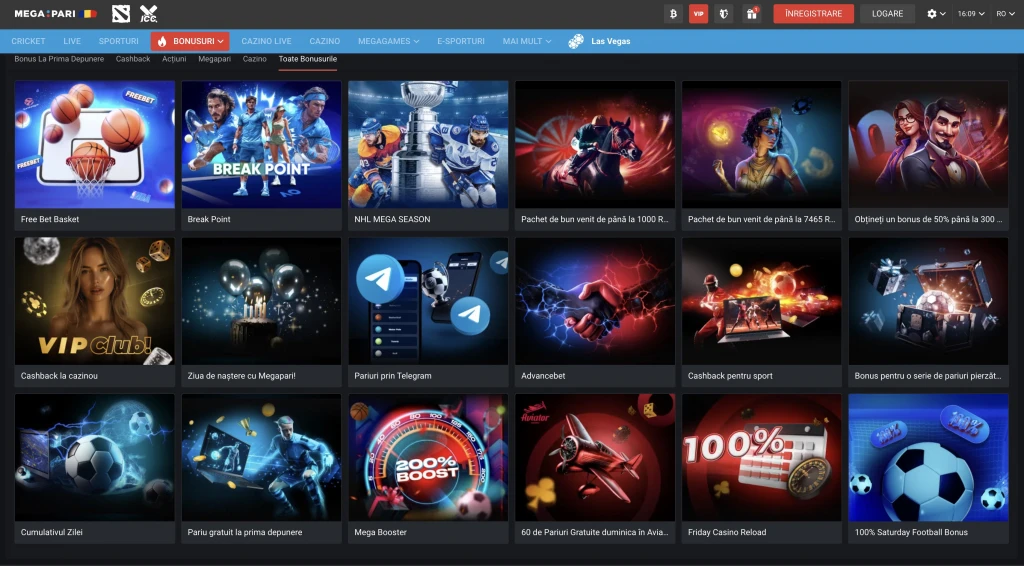Image resolution: width=1024 pixels, height=566 pixels.
Task: Expand the Megagames menu
Action: click(x=388, y=41)
